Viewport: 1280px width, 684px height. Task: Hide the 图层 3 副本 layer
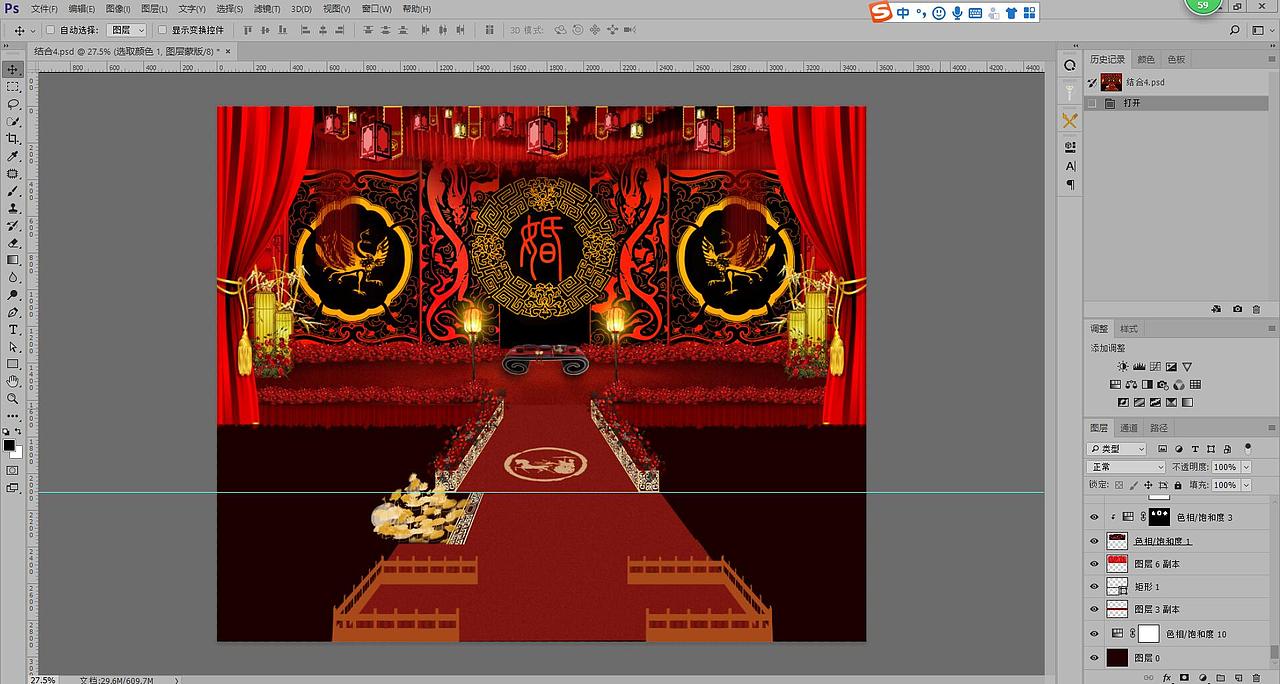point(1094,609)
